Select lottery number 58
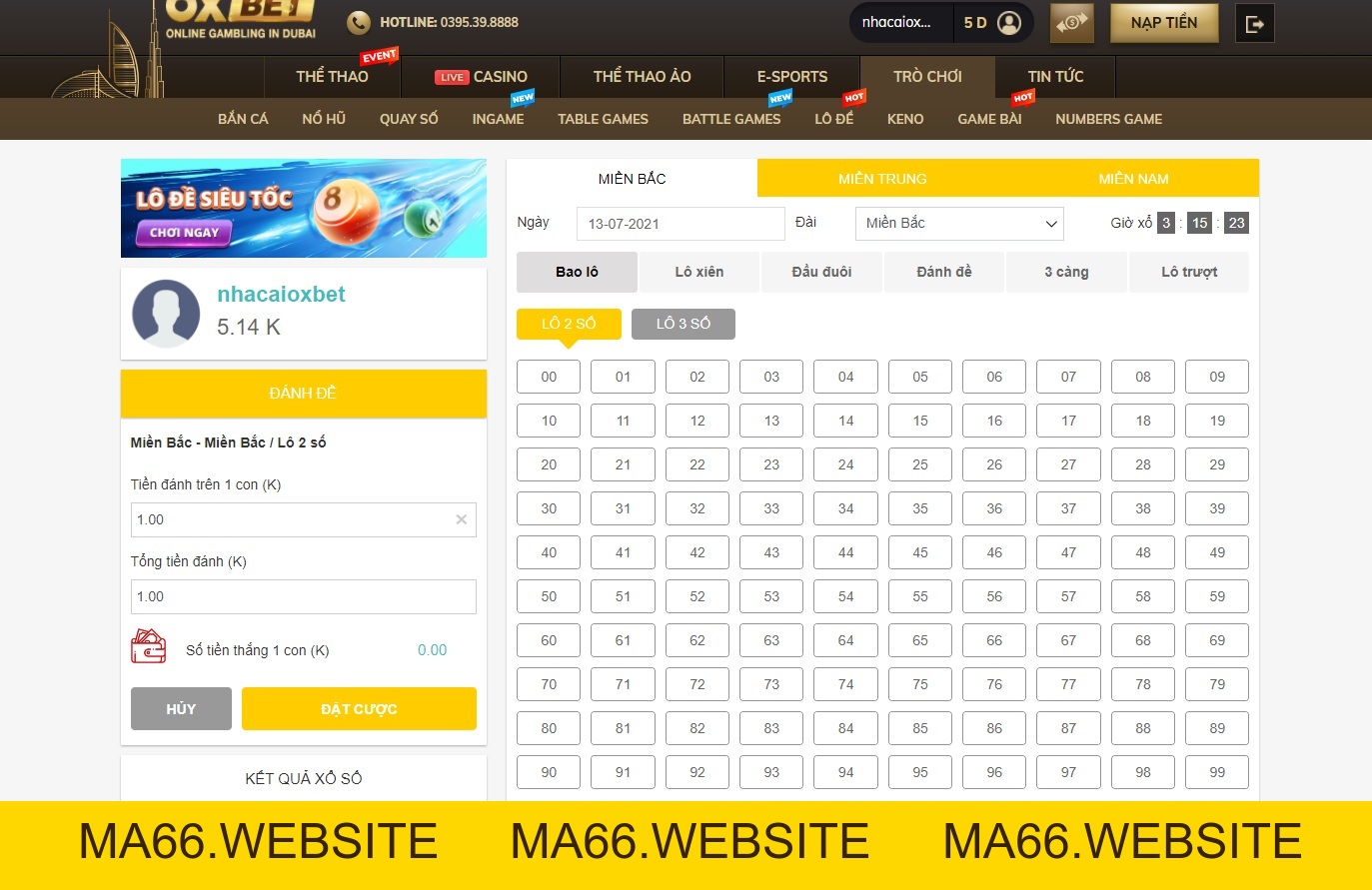The height and width of the screenshot is (890, 1372). 1143,596
